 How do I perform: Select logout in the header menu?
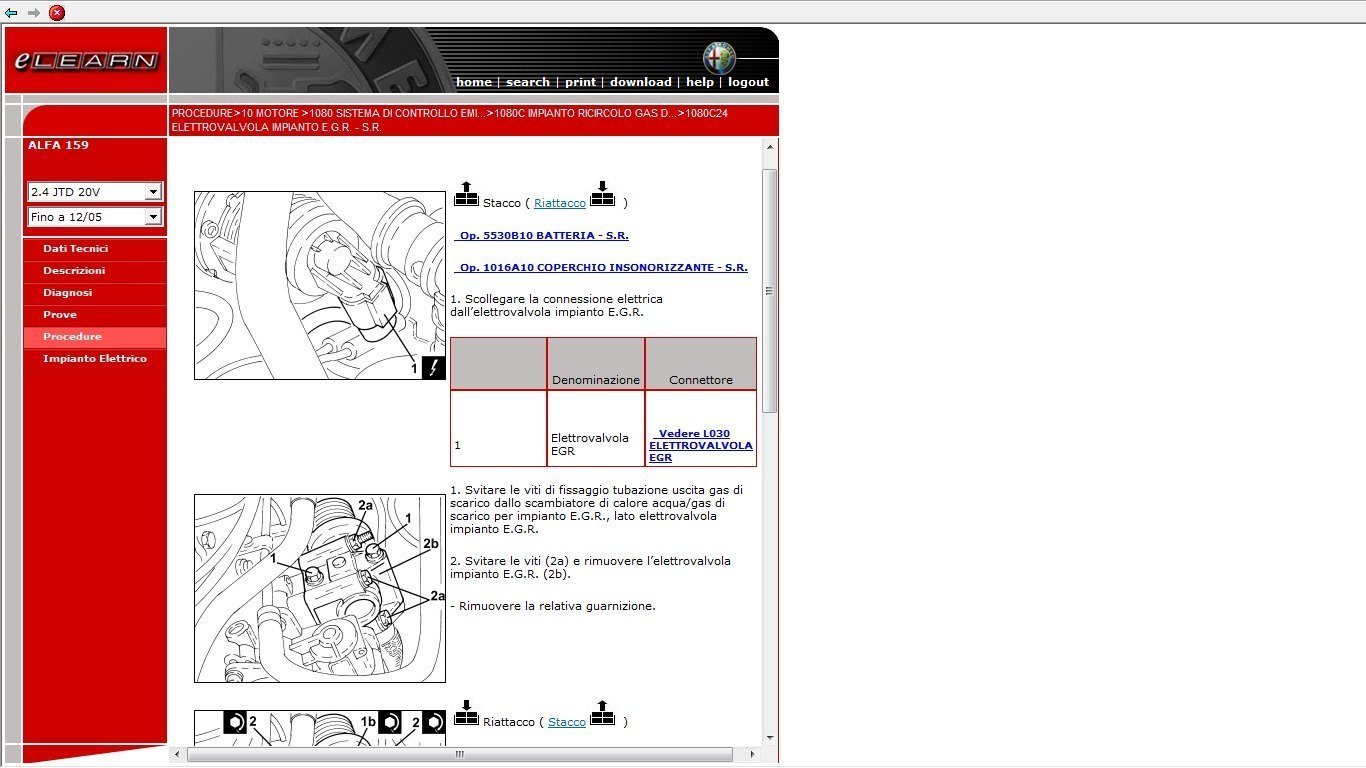[749, 82]
